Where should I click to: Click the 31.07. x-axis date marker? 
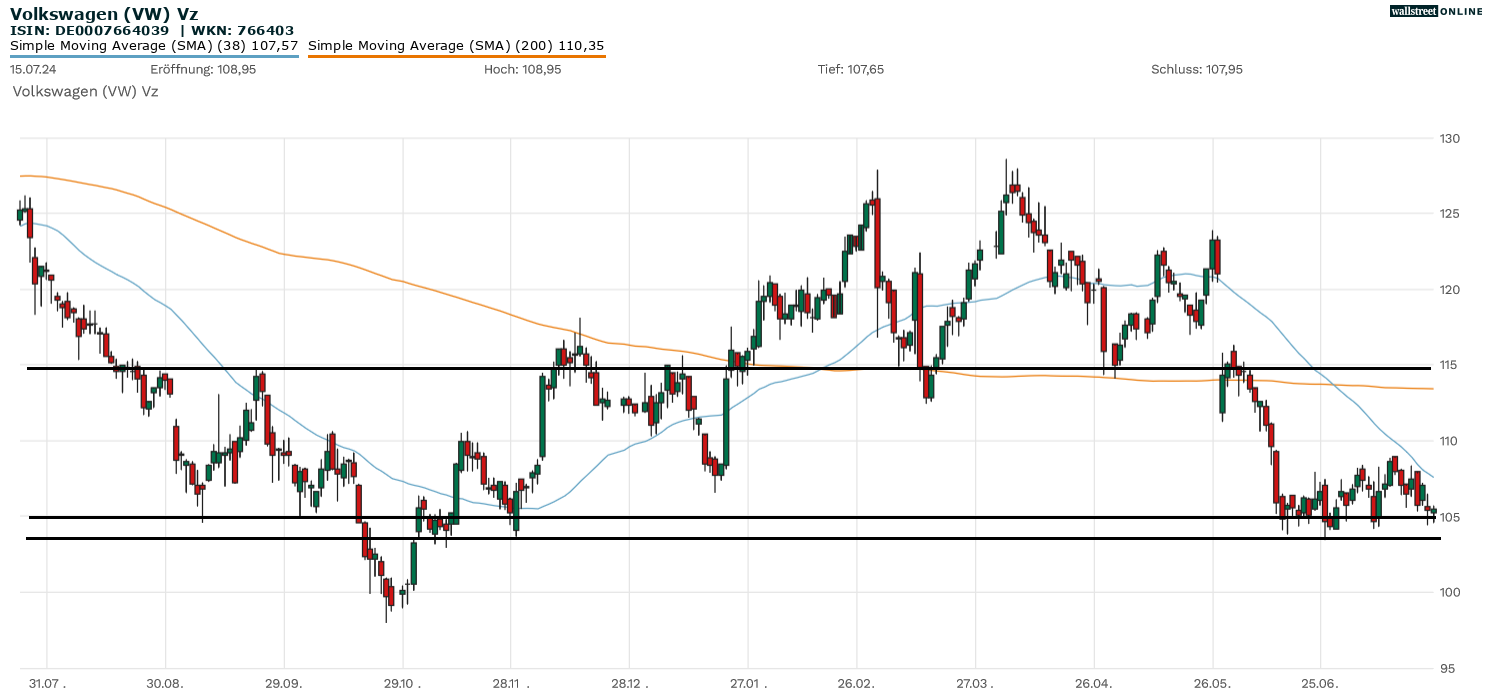click(x=47, y=683)
